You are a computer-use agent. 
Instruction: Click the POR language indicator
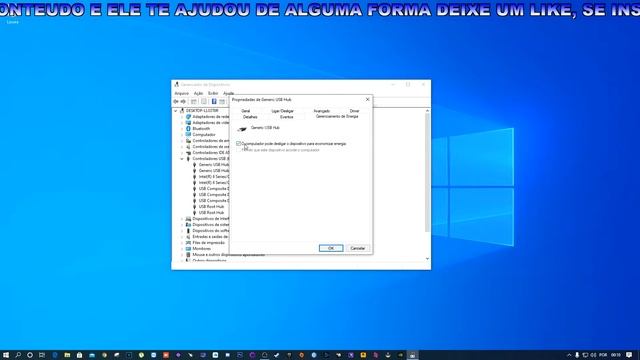pyautogui.click(x=603, y=355)
